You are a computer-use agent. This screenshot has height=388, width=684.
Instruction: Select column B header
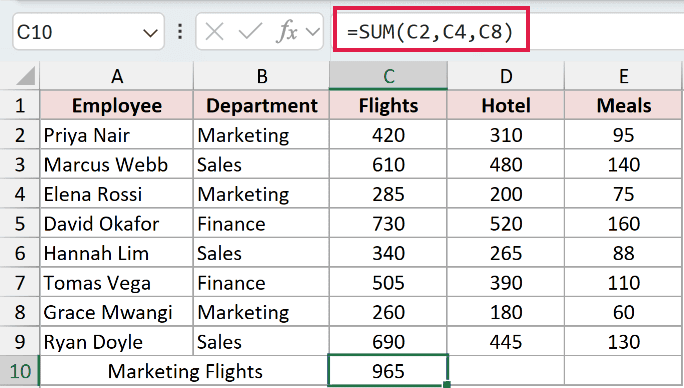tap(261, 76)
